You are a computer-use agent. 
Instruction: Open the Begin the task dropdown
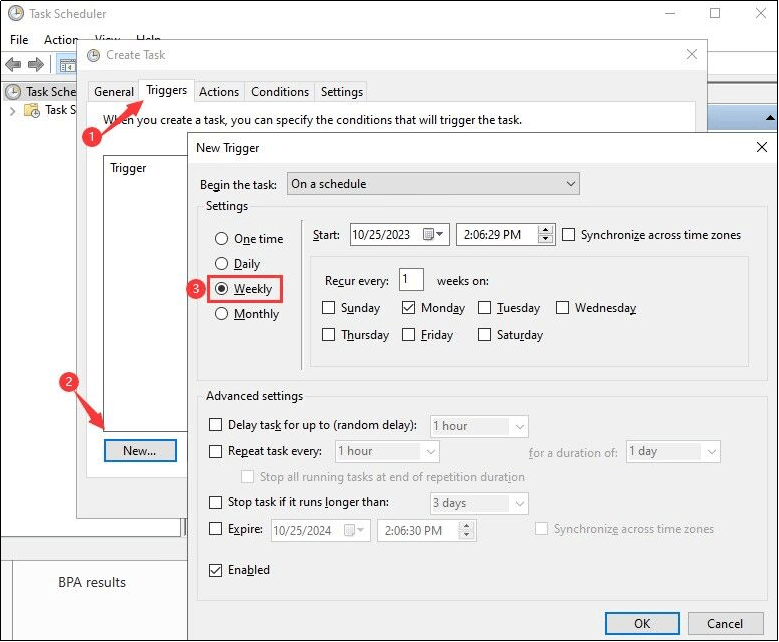(433, 184)
